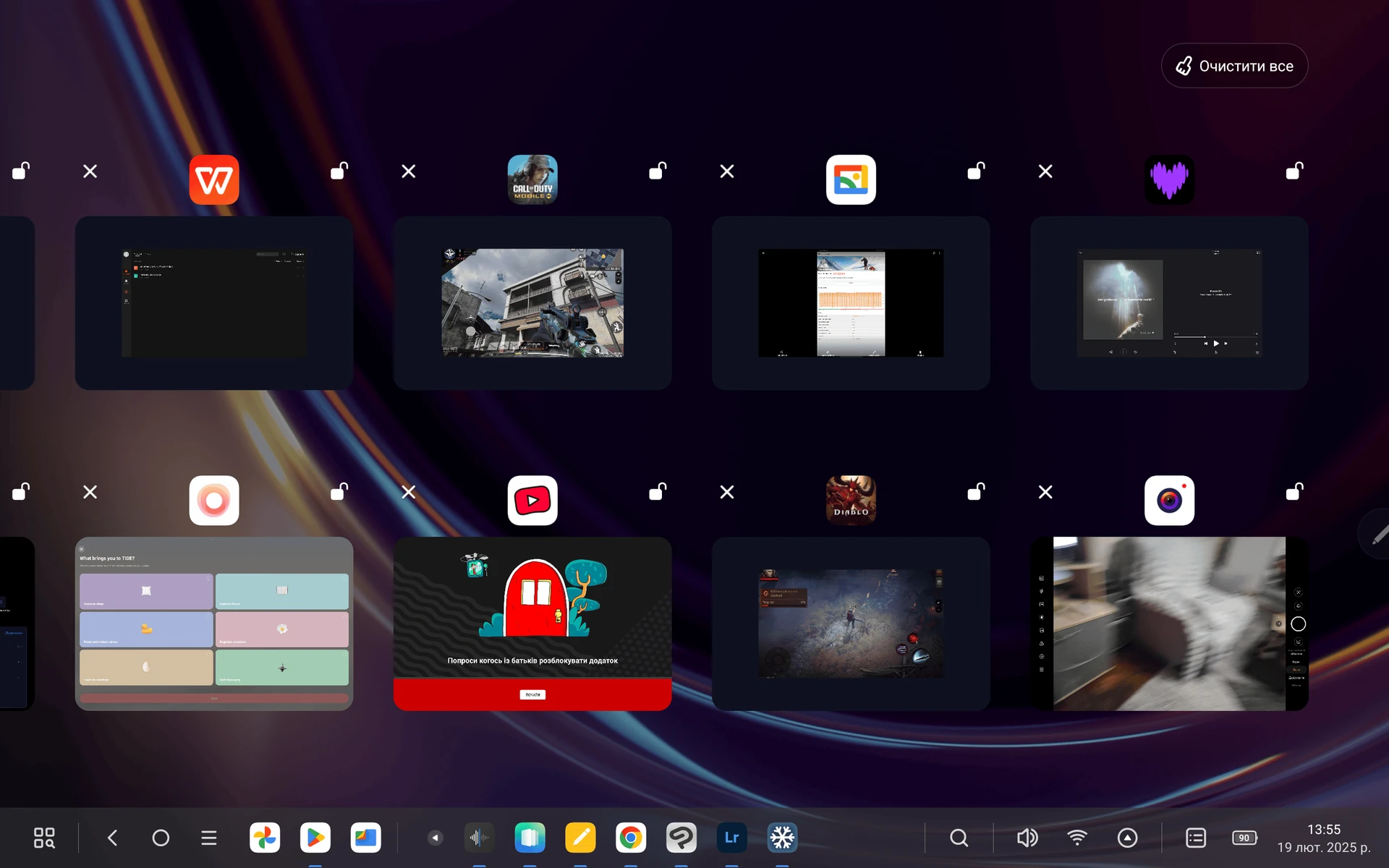Close the WPS Office card
The image size is (1389, 868).
coord(90,171)
